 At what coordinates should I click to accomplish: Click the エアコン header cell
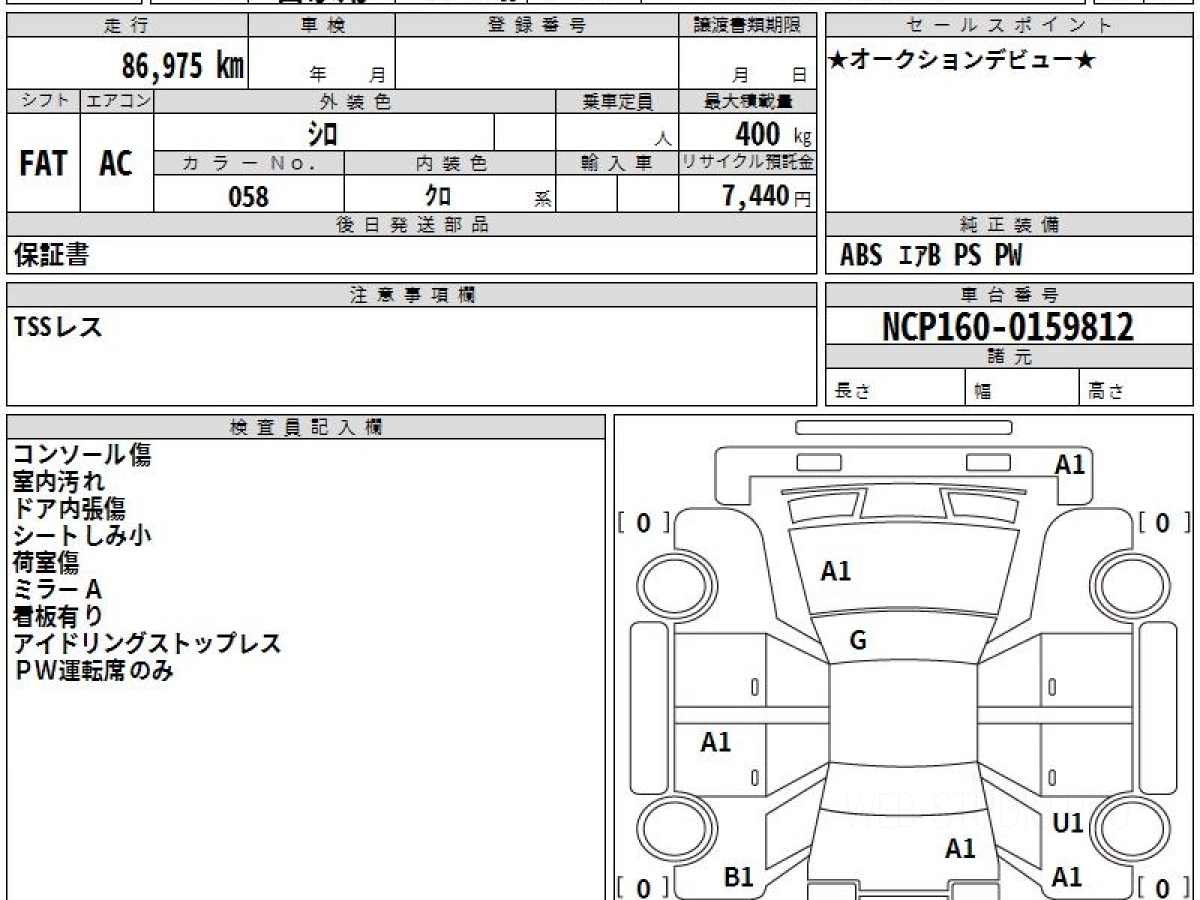click(117, 101)
